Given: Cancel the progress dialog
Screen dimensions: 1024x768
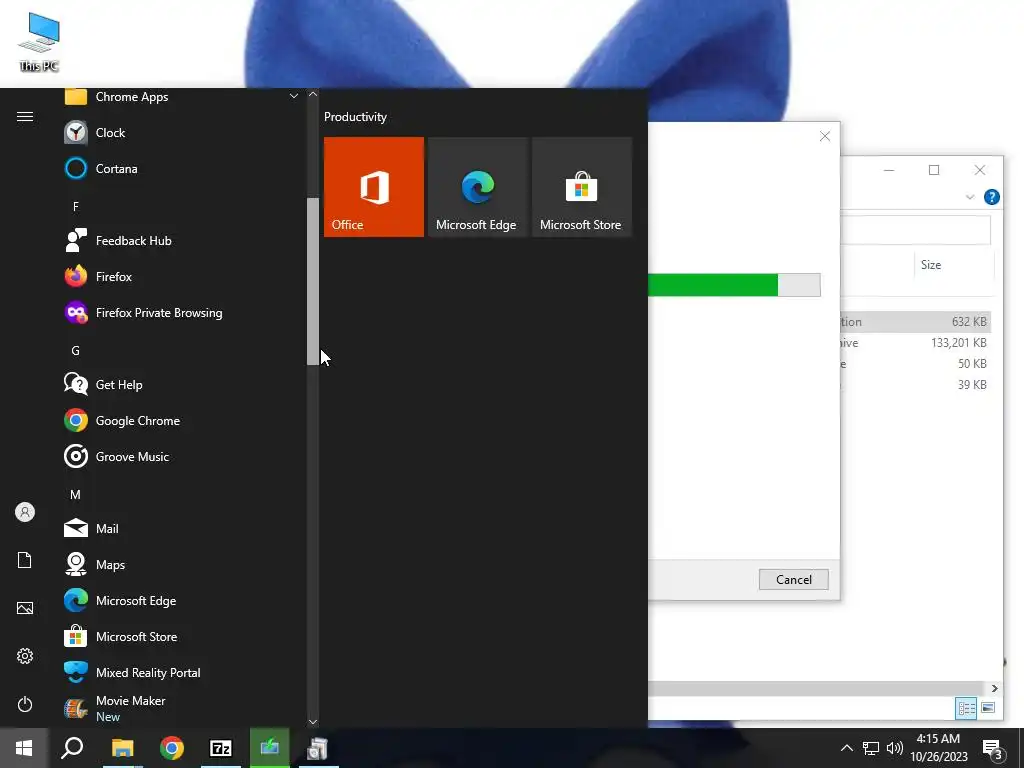Looking at the screenshot, I should pos(793,580).
